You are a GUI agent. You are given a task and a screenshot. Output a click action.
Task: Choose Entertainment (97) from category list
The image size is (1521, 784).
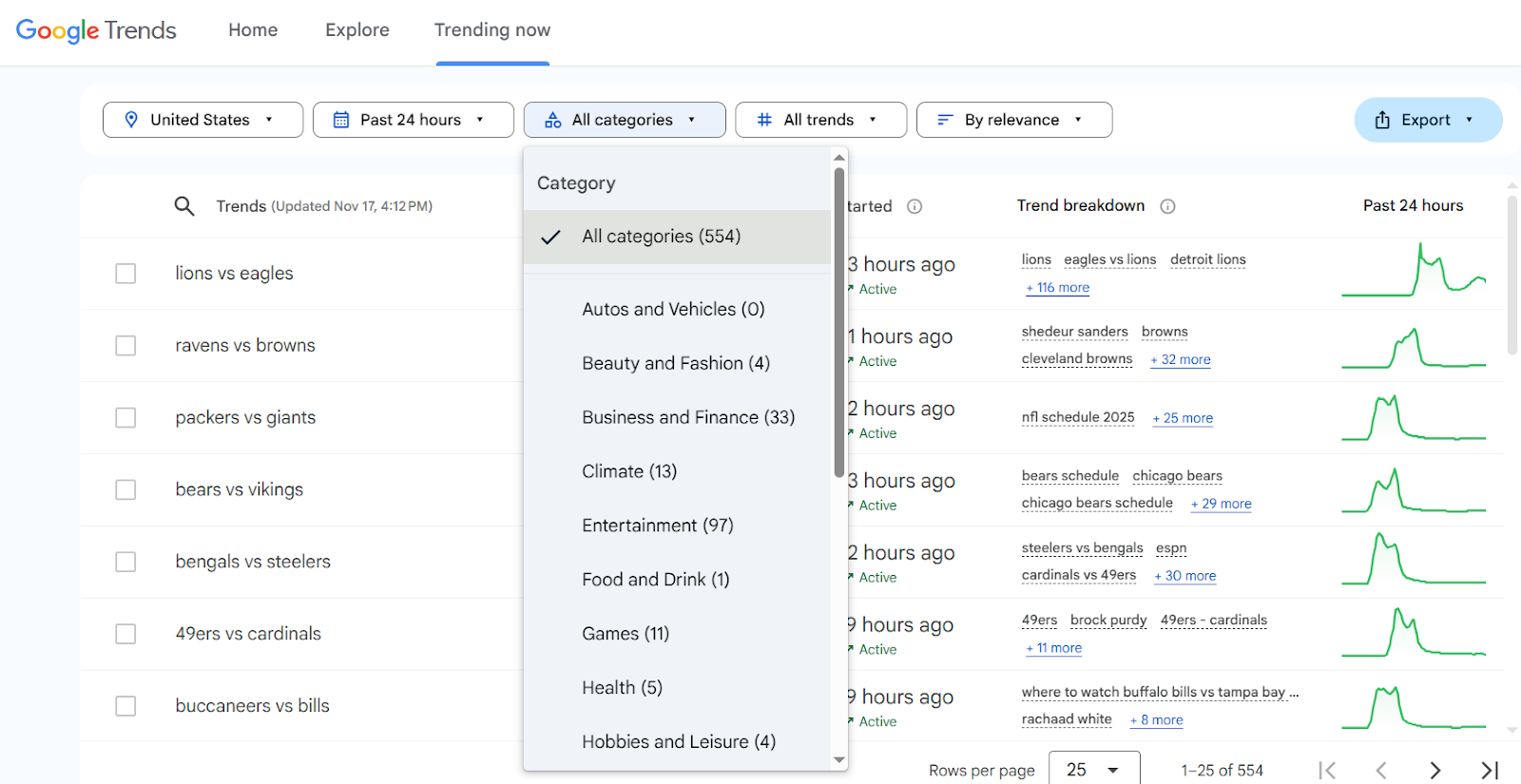[x=658, y=526]
